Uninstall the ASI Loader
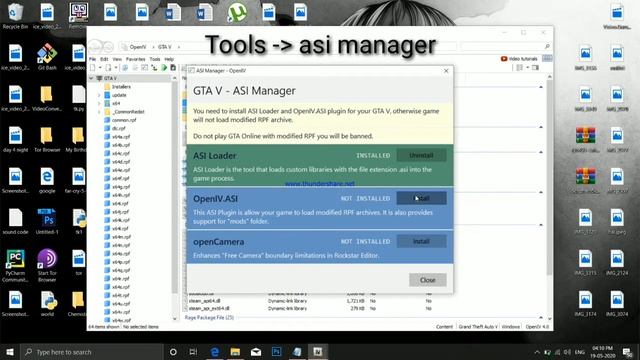The width and height of the screenshot is (640, 360). pyautogui.click(x=421, y=156)
